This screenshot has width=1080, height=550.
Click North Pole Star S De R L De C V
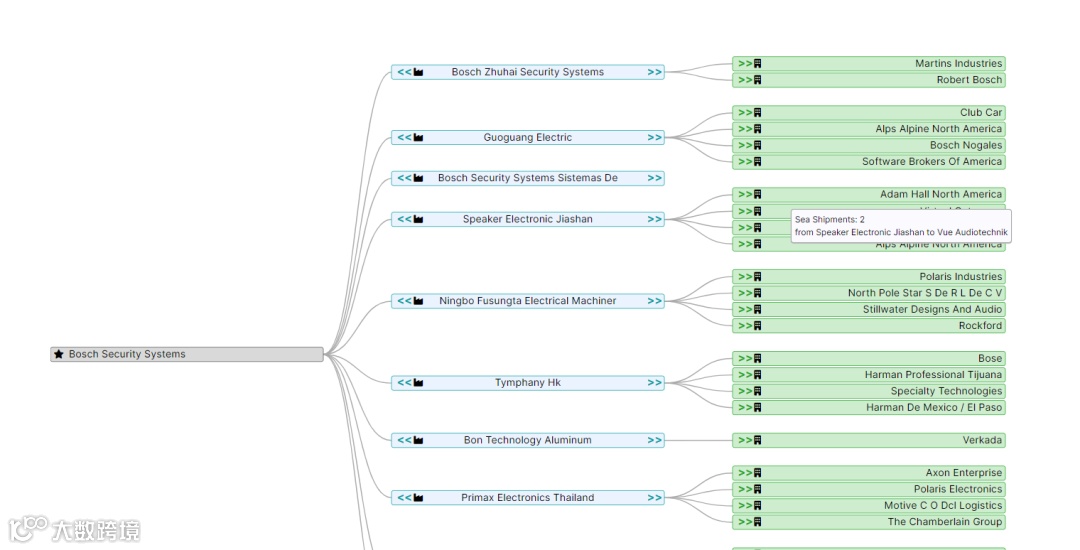(x=924, y=293)
